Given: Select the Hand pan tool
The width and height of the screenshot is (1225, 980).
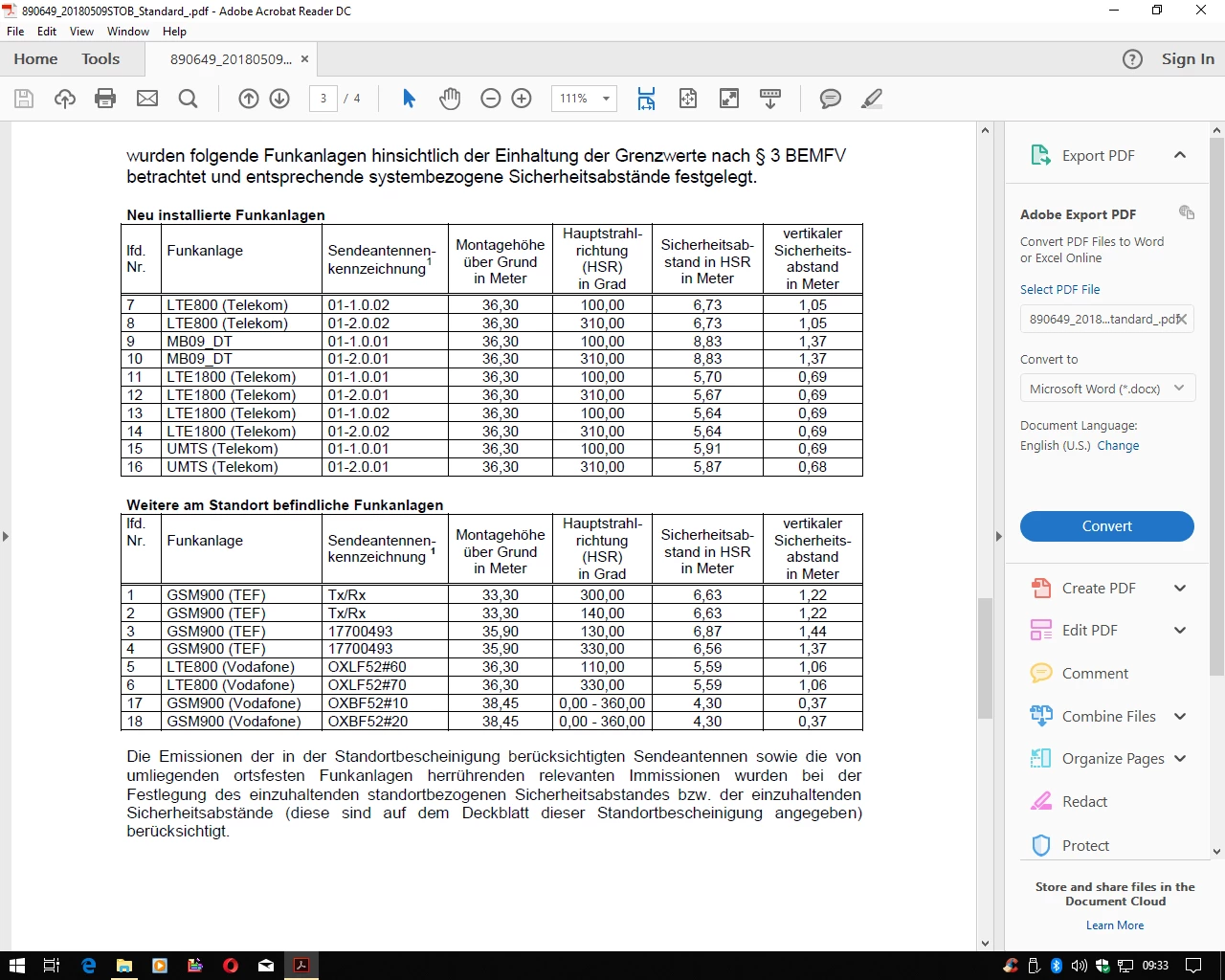Looking at the screenshot, I should click(450, 99).
